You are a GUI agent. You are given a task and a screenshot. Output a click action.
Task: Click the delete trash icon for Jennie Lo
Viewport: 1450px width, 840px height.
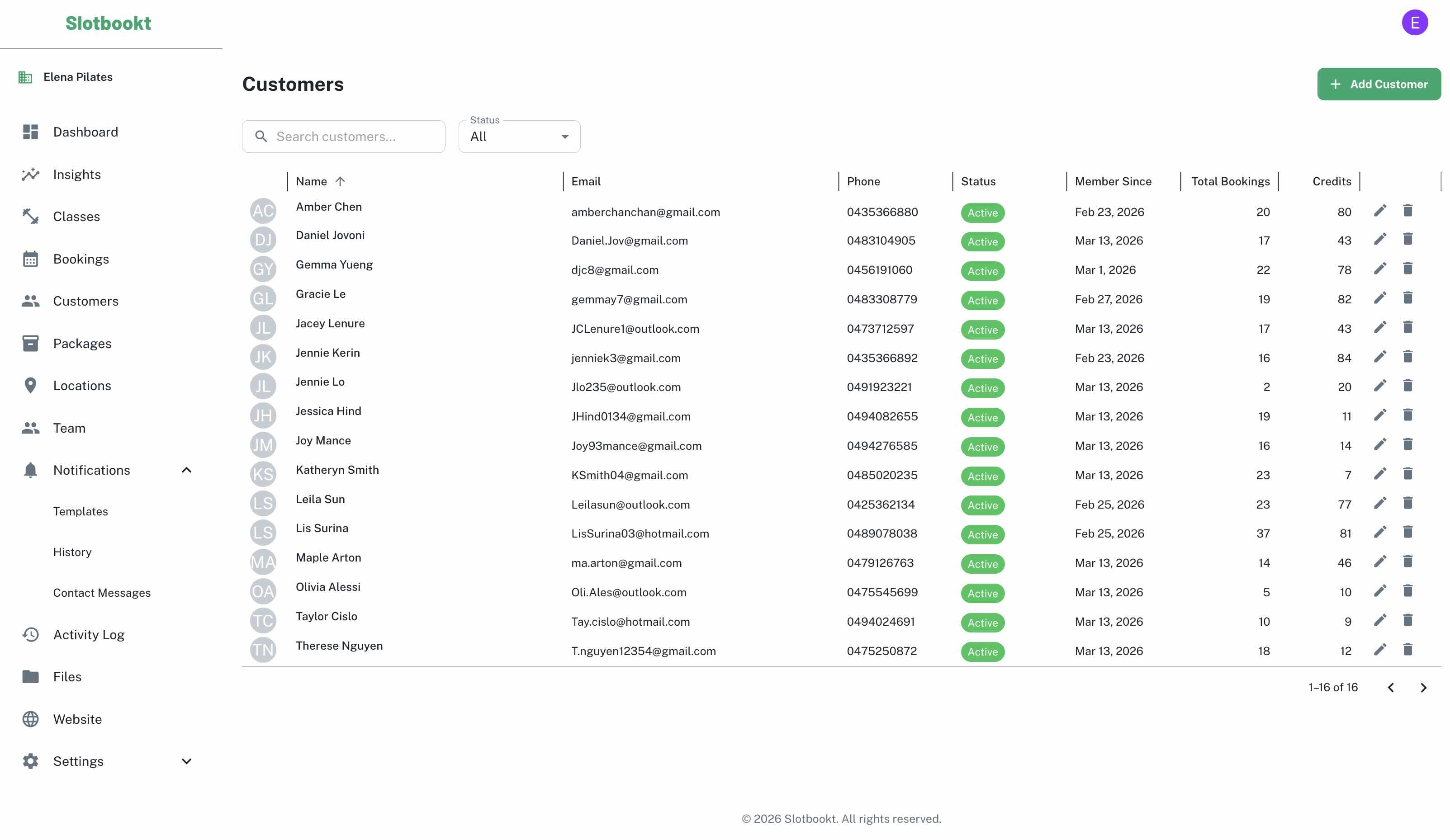pyautogui.click(x=1408, y=386)
